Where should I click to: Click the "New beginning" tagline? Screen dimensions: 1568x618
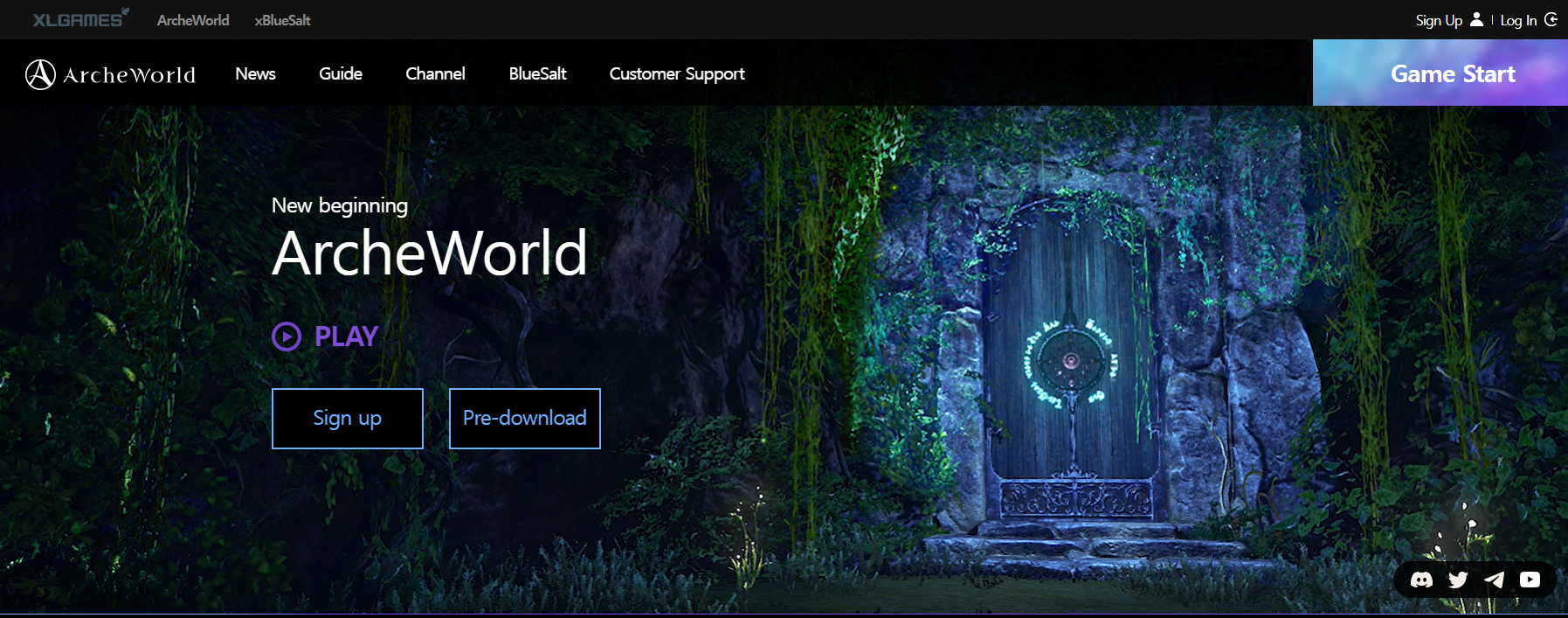[340, 206]
